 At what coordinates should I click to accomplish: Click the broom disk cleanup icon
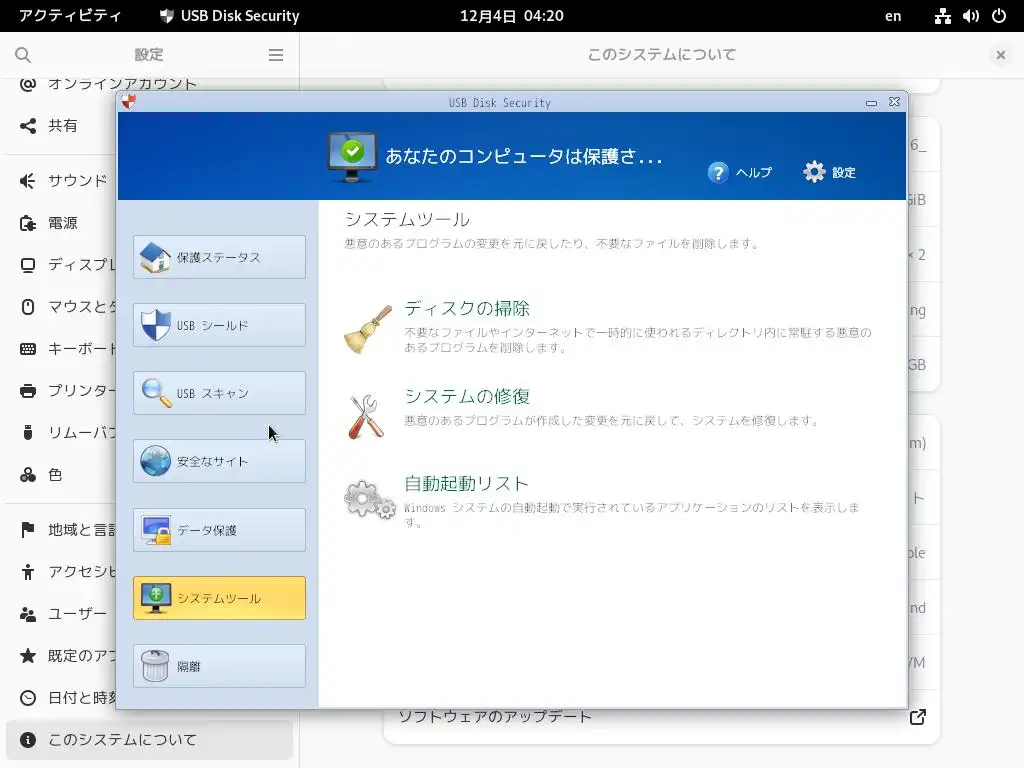(368, 330)
